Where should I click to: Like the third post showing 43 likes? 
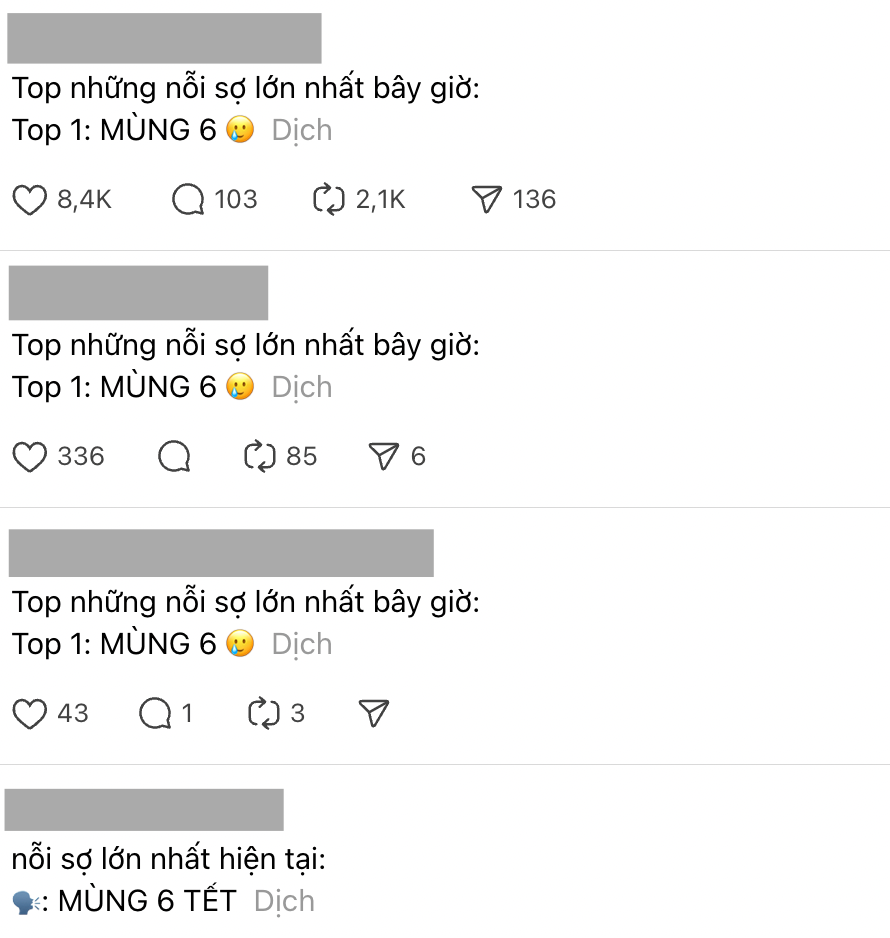pos(32,714)
